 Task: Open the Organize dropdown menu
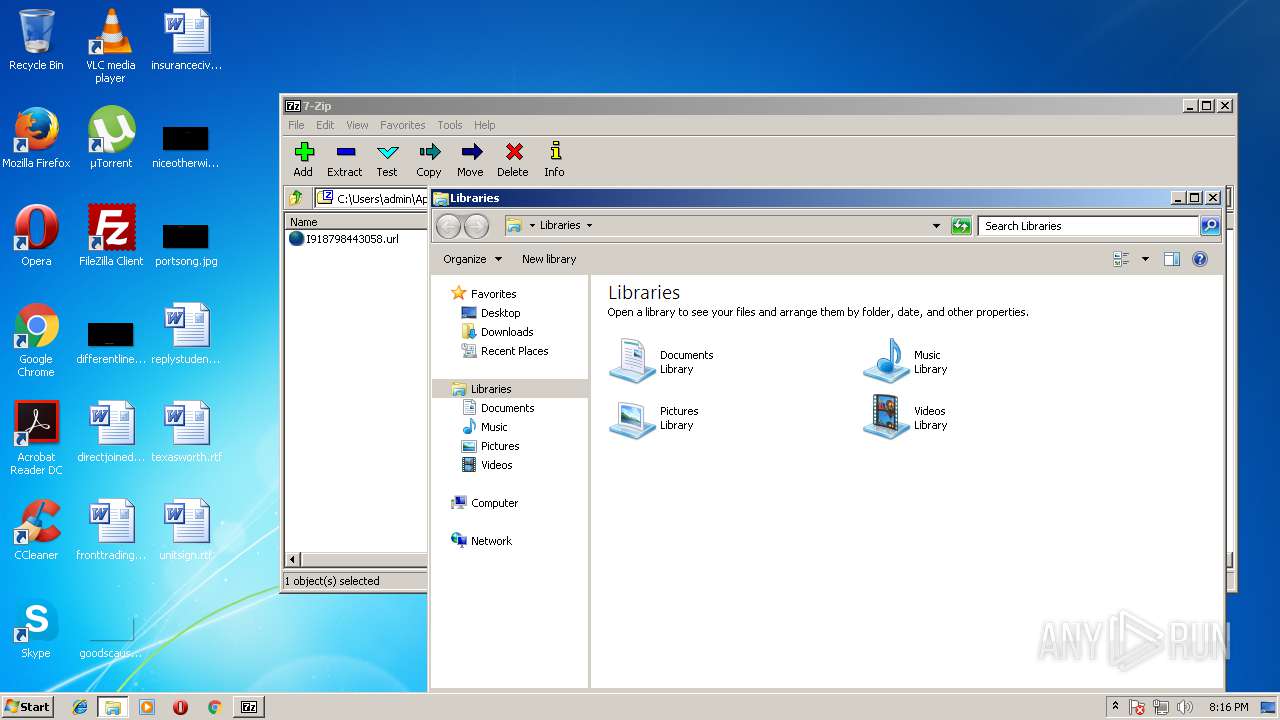472,259
